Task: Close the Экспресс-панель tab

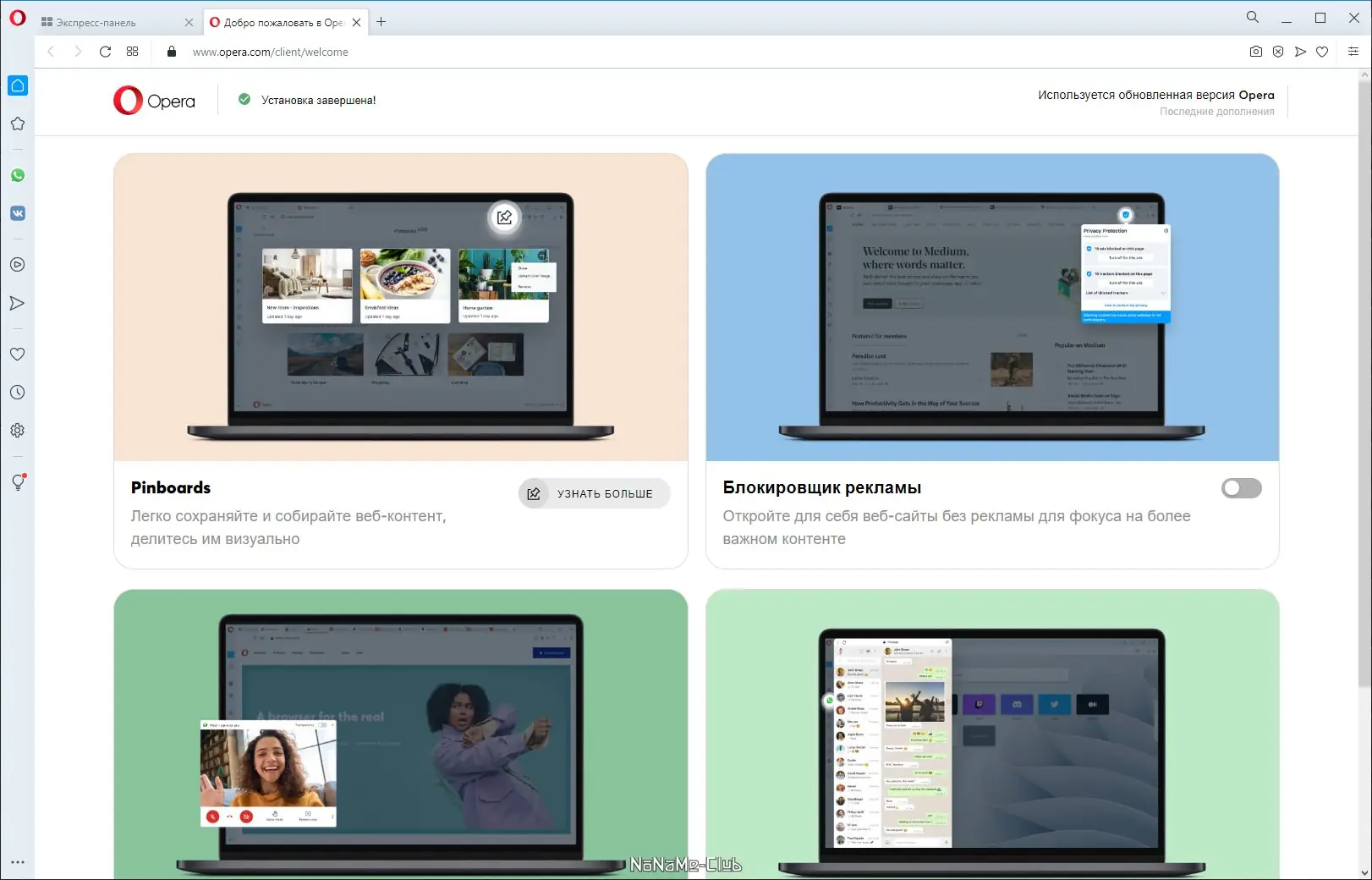Action: click(189, 23)
